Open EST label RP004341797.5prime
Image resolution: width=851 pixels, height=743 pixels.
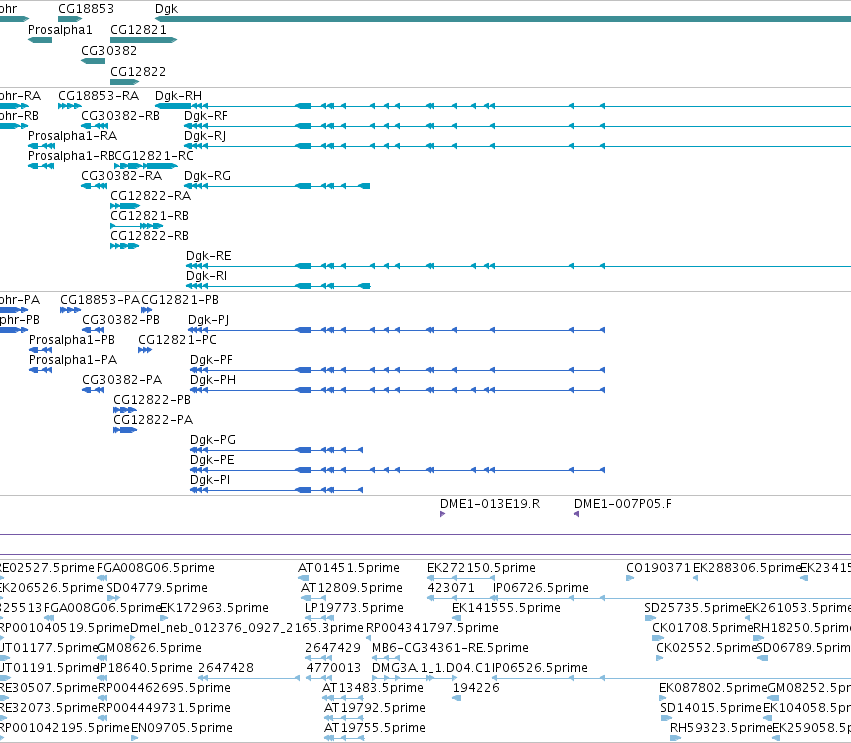click(x=433, y=628)
